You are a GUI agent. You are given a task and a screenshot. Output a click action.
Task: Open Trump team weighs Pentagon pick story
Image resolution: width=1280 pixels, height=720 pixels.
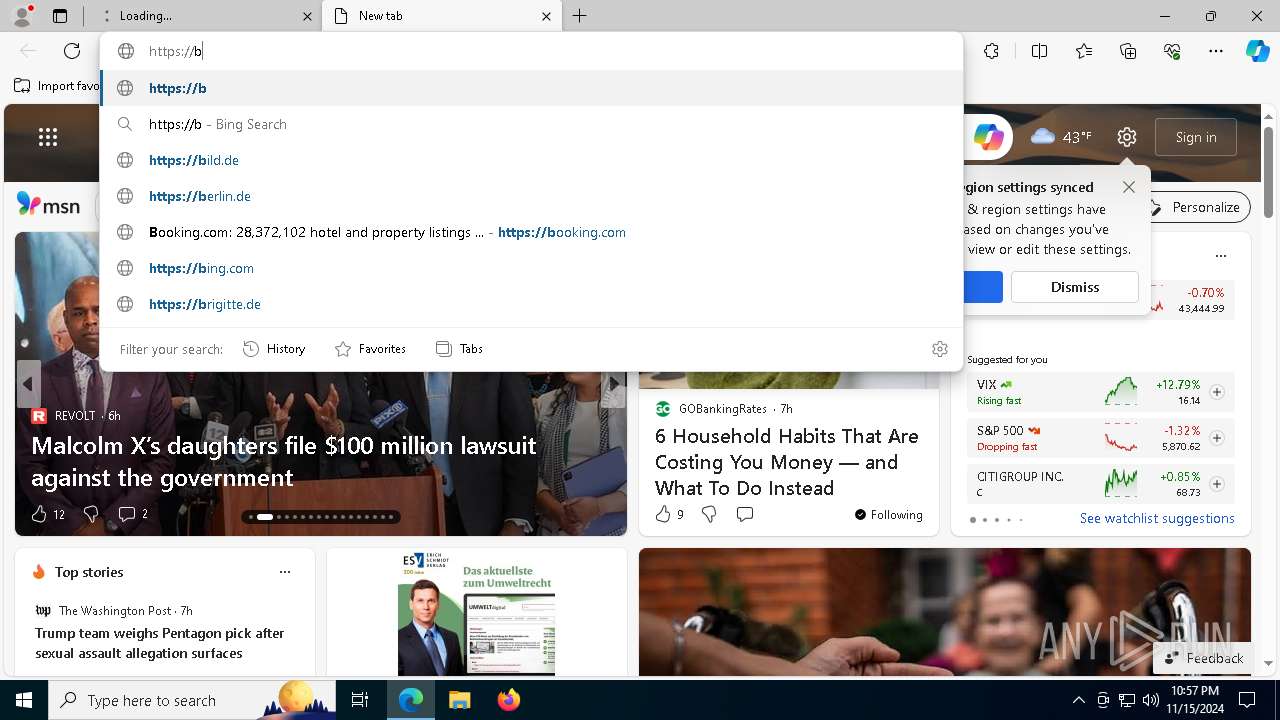[x=160, y=643]
